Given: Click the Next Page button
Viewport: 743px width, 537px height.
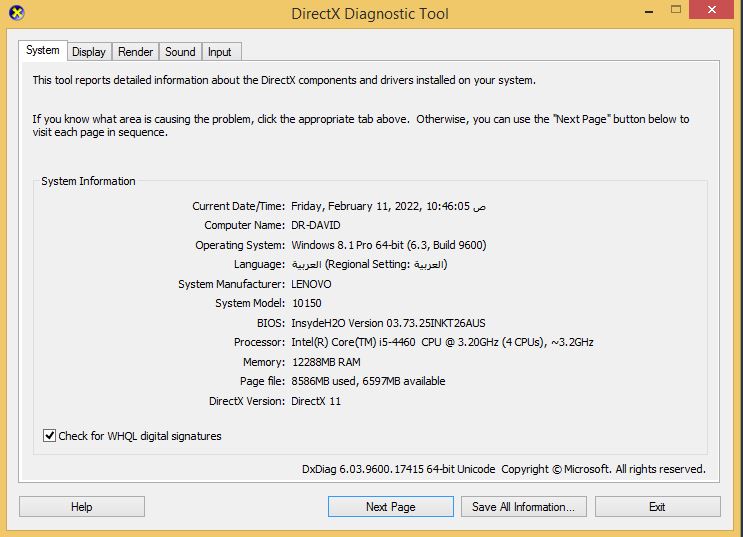Looking at the screenshot, I should (x=390, y=507).
